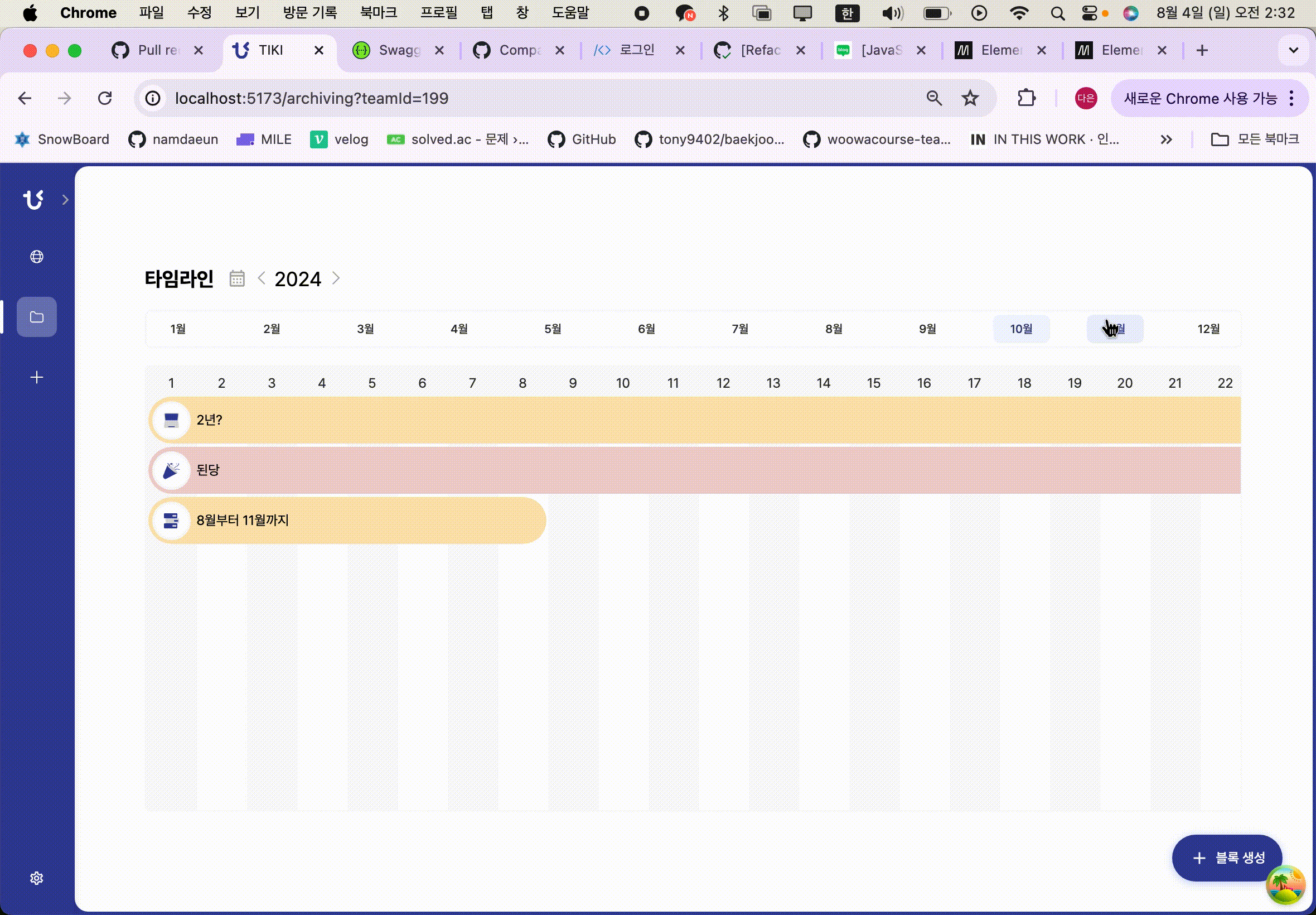Click the 된당 gradient timeline bar
Image resolution: width=1316 pixels, height=915 pixels.
(688, 470)
